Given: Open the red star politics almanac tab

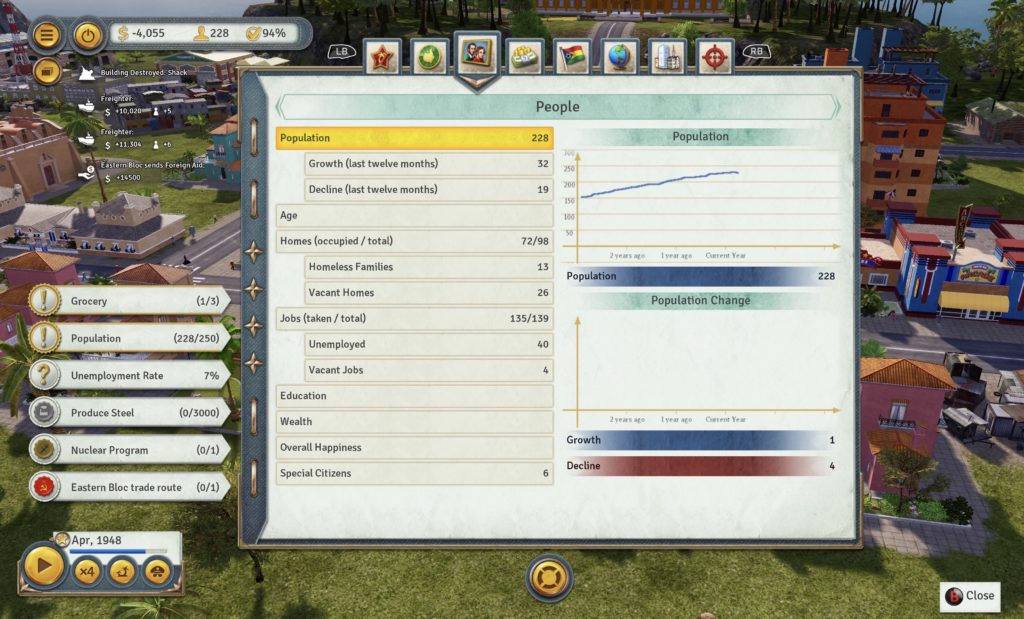Looking at the screenshot, I should pyautogui.click(x=382, y=58).
